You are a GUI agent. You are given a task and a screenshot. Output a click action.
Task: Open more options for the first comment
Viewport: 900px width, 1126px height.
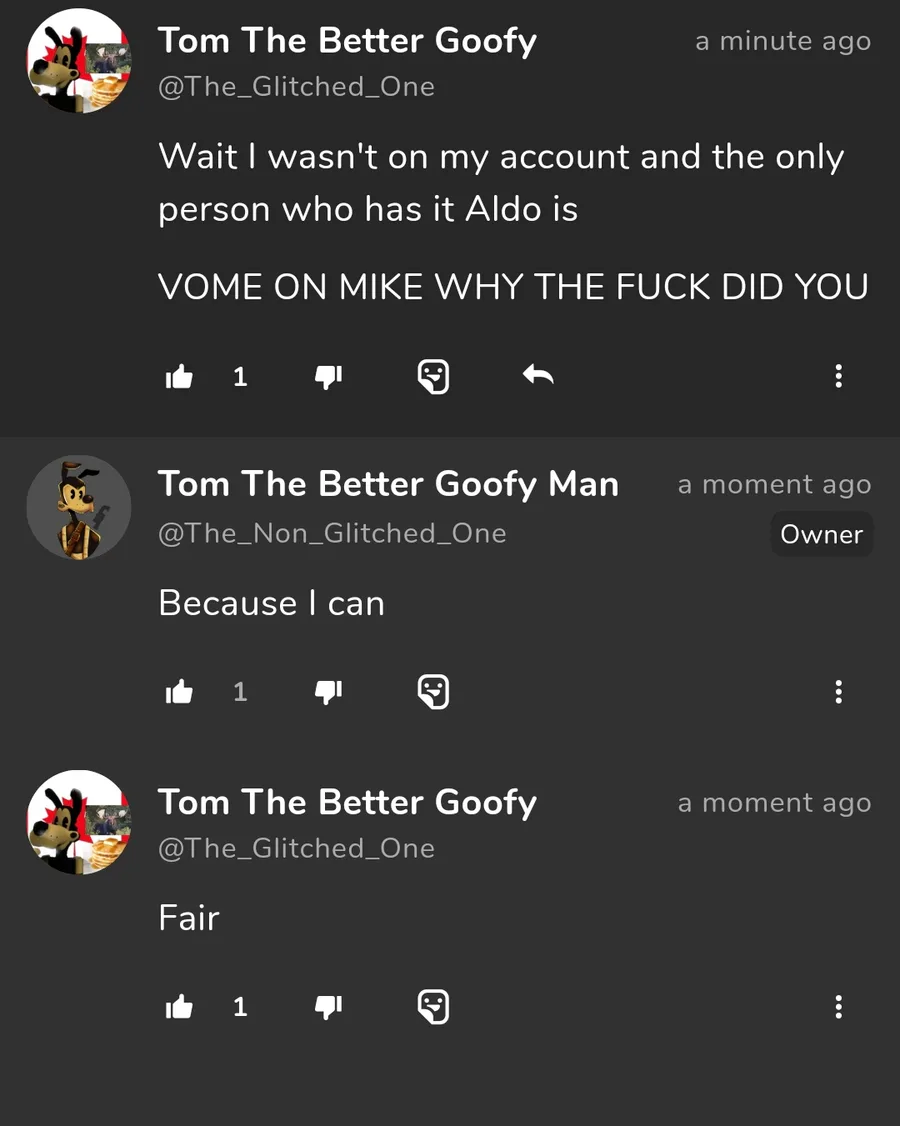click(838, 377)
